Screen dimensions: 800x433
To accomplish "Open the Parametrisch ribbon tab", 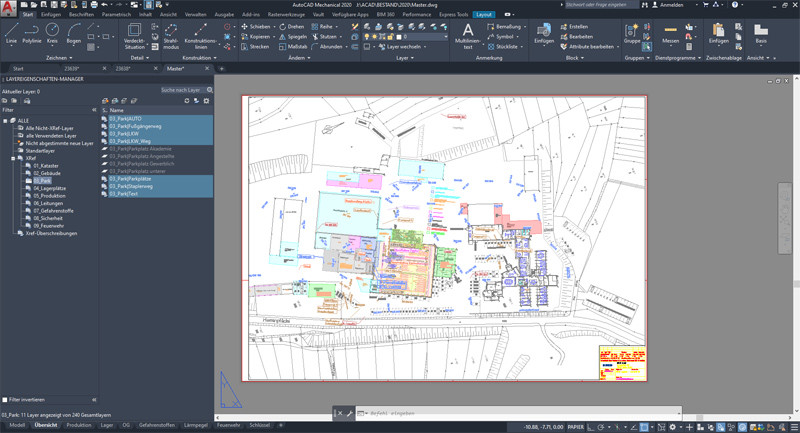I will point(116,14).
